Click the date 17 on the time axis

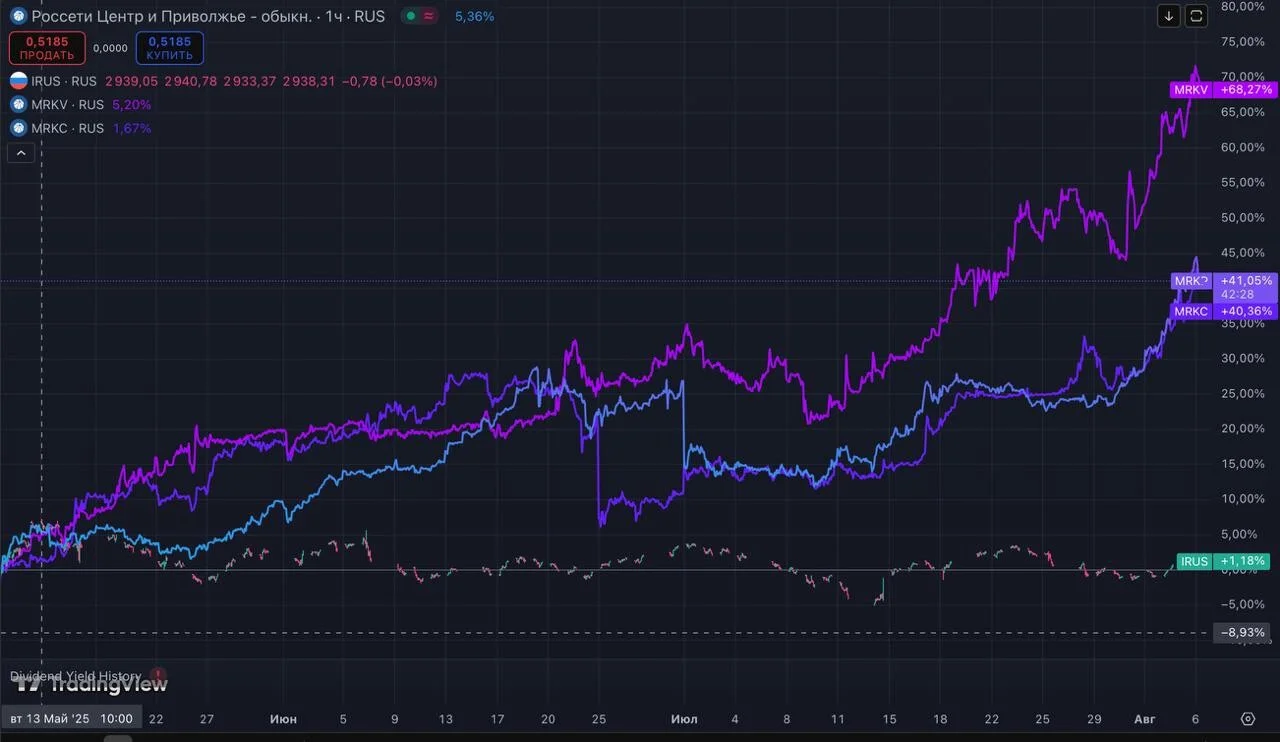[497, 718]
